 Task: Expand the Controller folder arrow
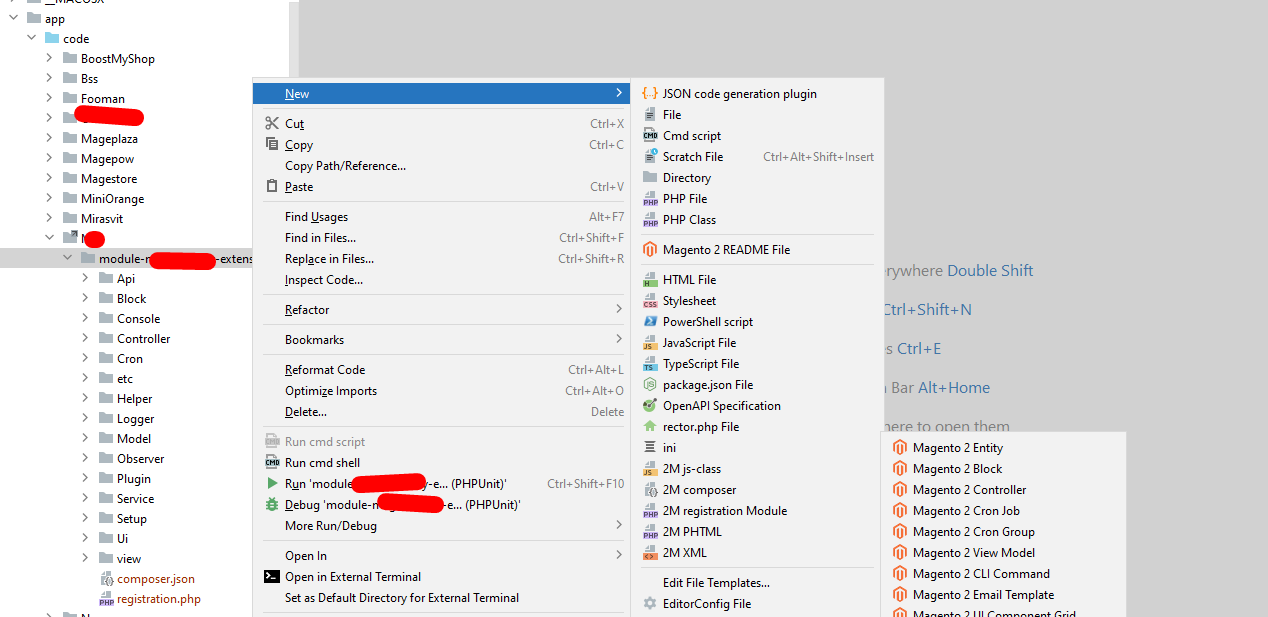pyautogui.click(x=85, y=338)
